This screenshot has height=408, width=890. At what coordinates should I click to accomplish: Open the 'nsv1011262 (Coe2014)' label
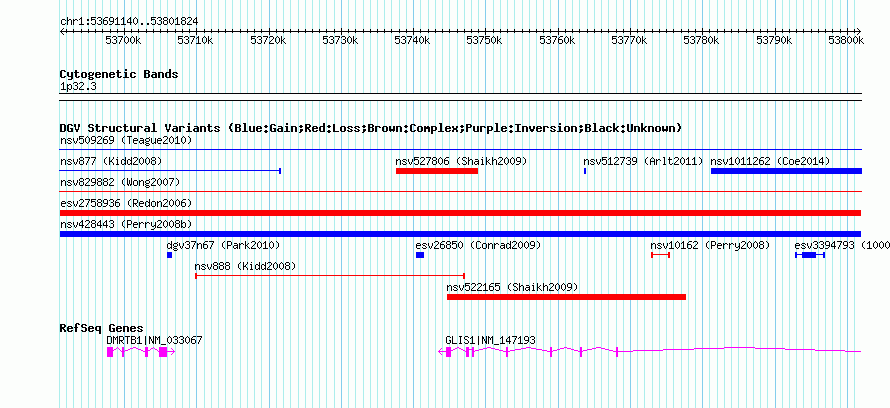(770, 161)
